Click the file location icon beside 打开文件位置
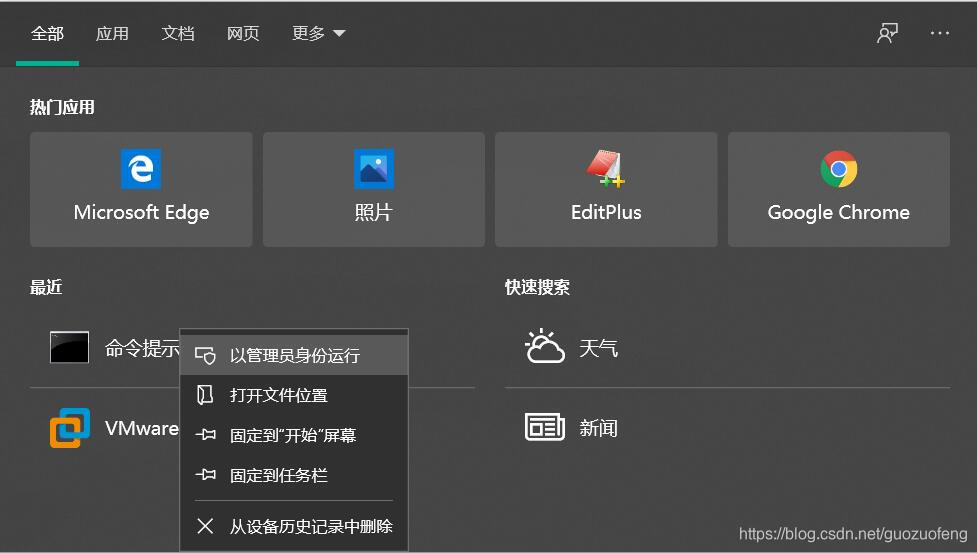The height and width of the screenshot is (553, 977). 205,395
